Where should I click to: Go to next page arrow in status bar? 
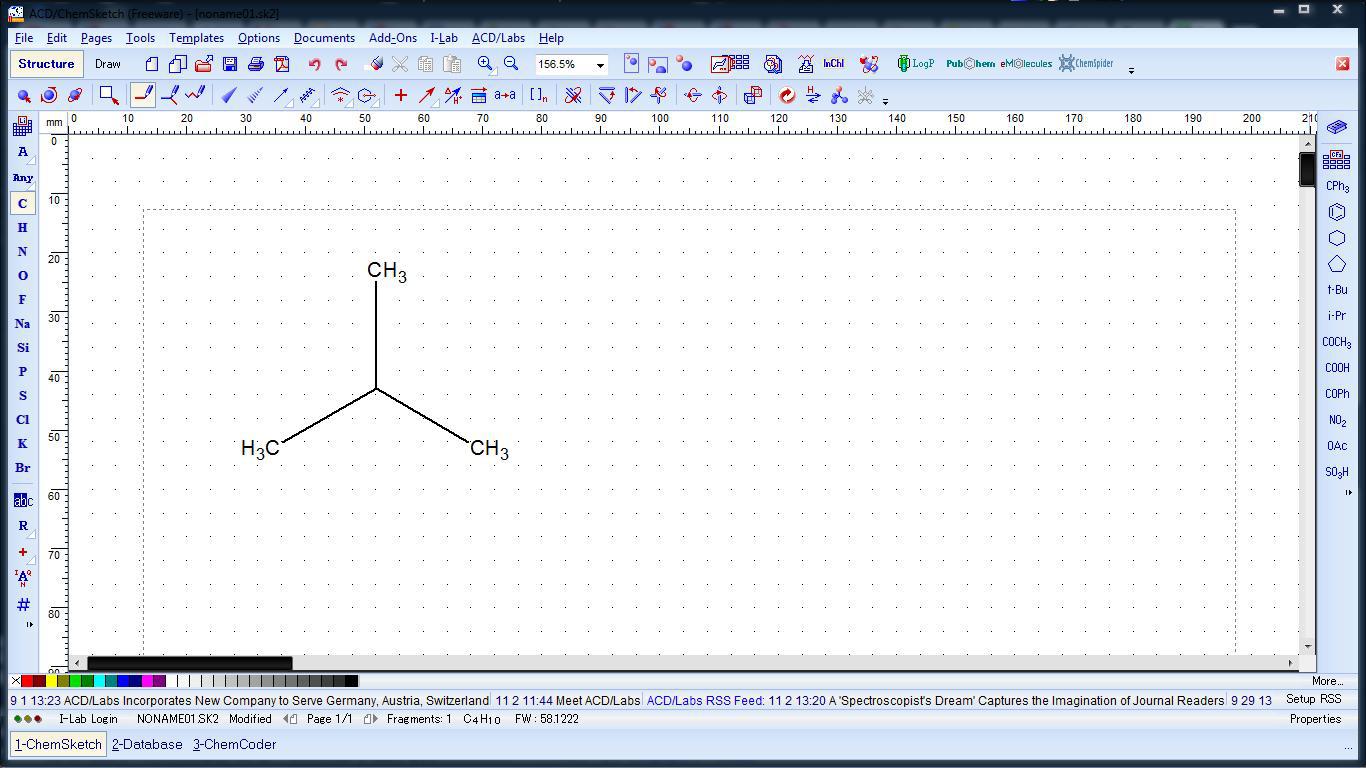(369, 719)
